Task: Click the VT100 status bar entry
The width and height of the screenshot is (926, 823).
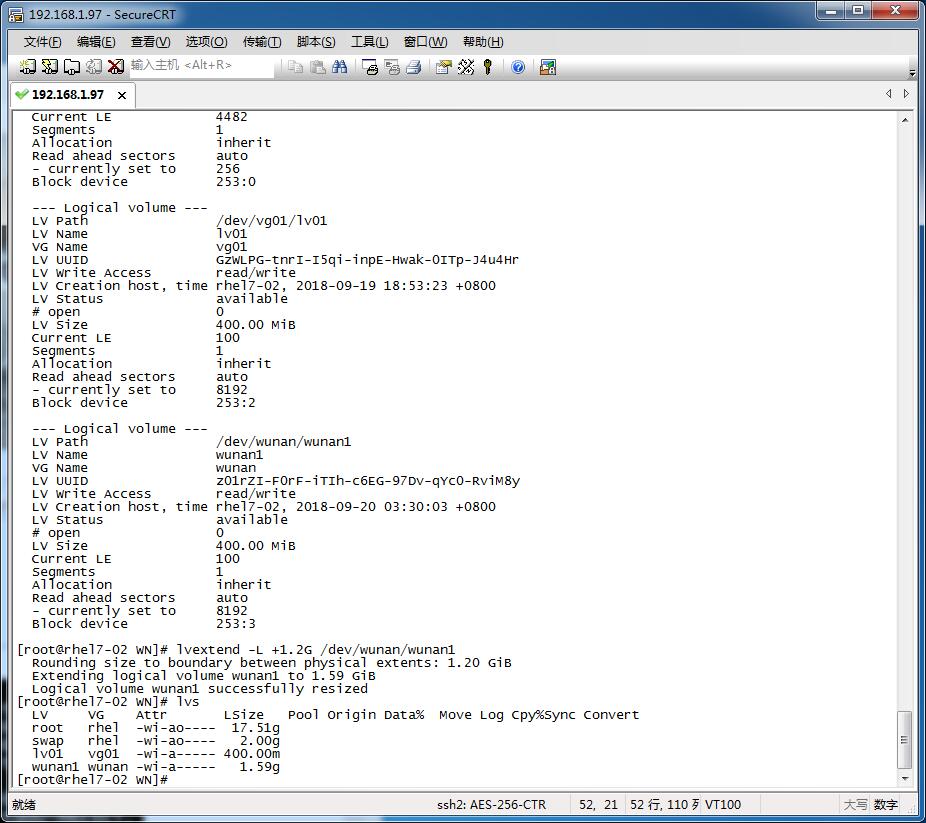Action: (x=723, y=805)
